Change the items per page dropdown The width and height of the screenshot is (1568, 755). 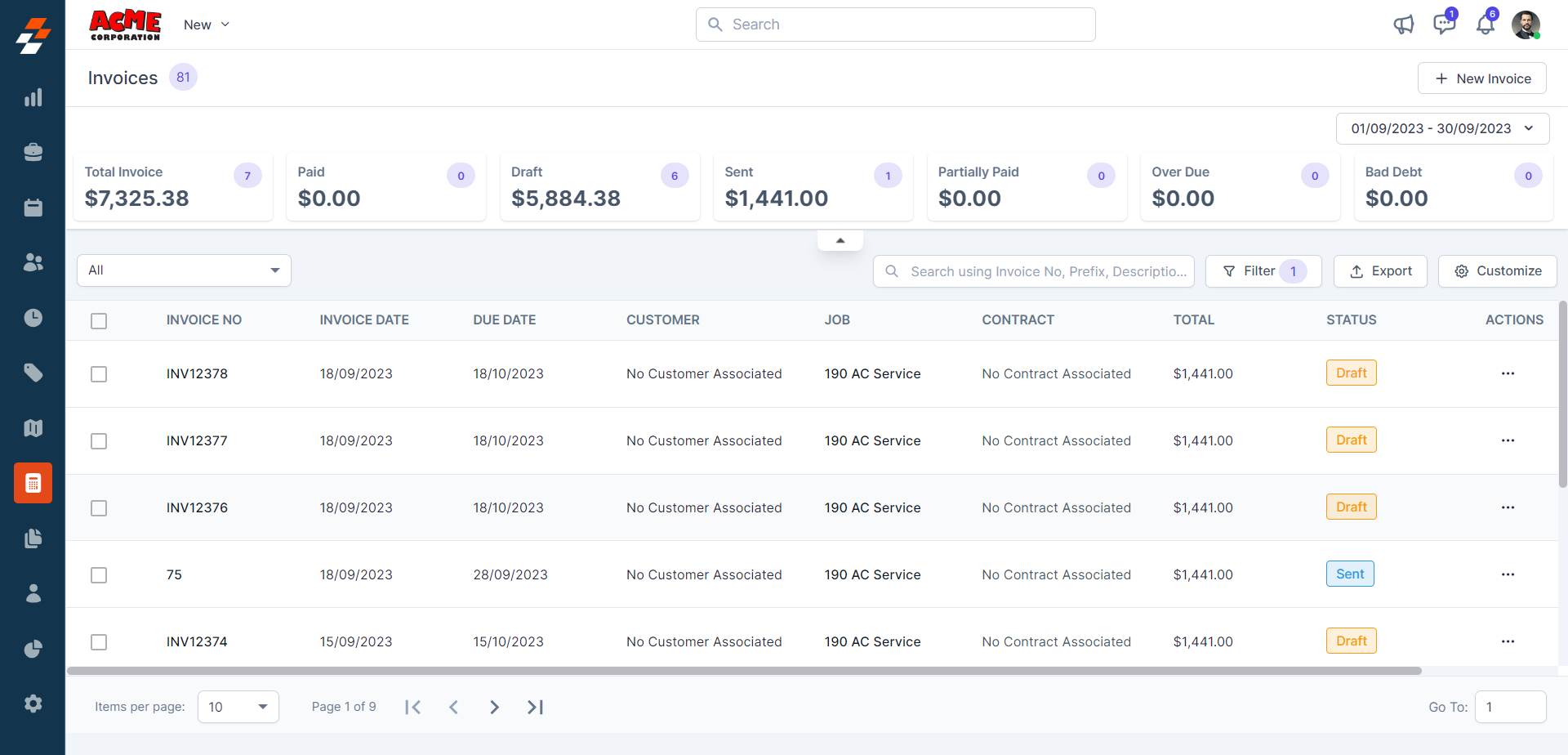[238, 707]
